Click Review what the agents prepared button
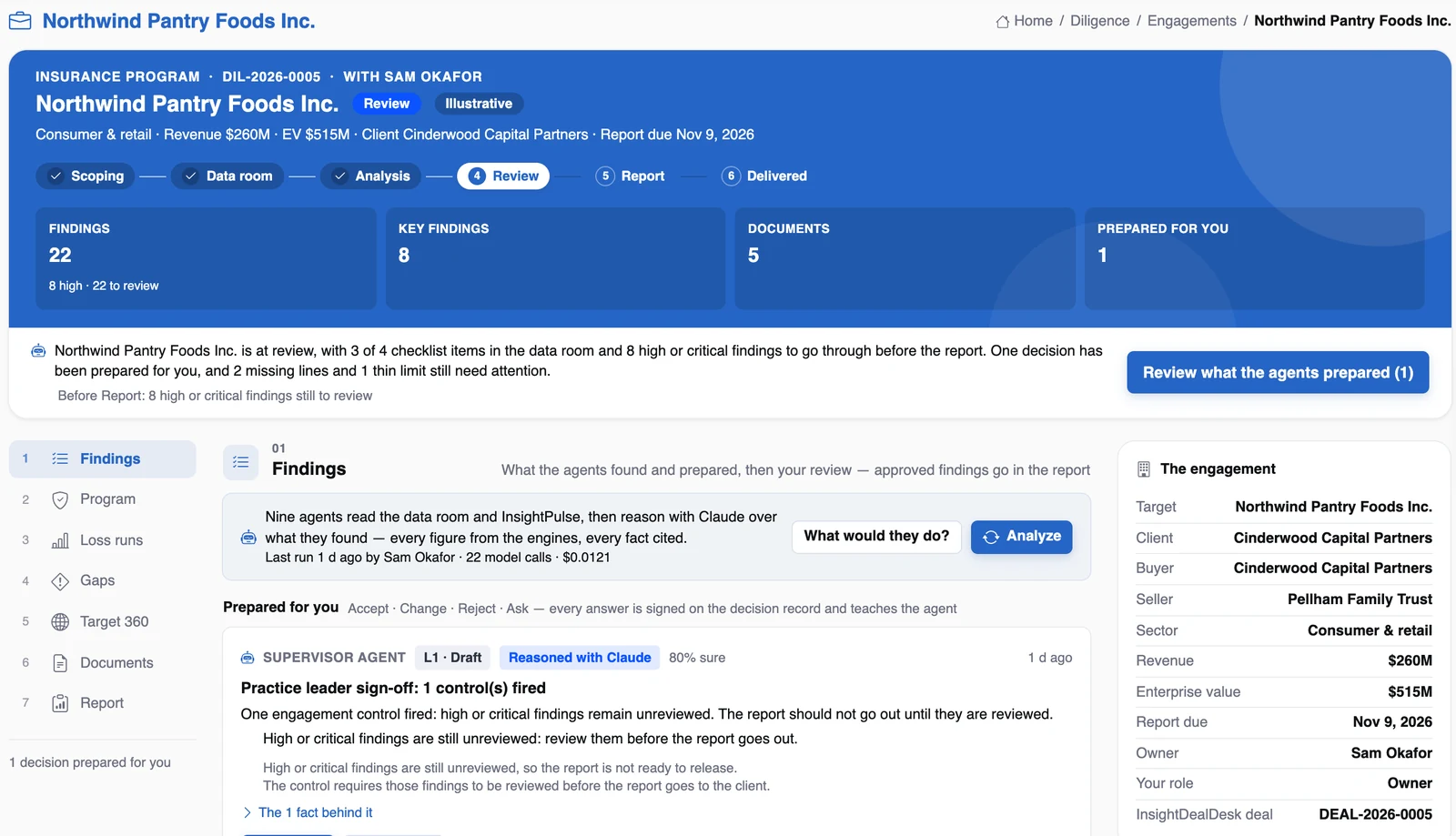 (1278, 373)
